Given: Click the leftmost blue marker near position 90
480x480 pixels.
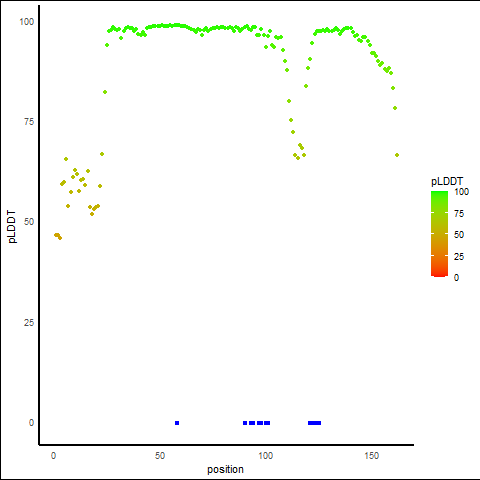Looking at the screenshot, I should [x=245, y=423].
